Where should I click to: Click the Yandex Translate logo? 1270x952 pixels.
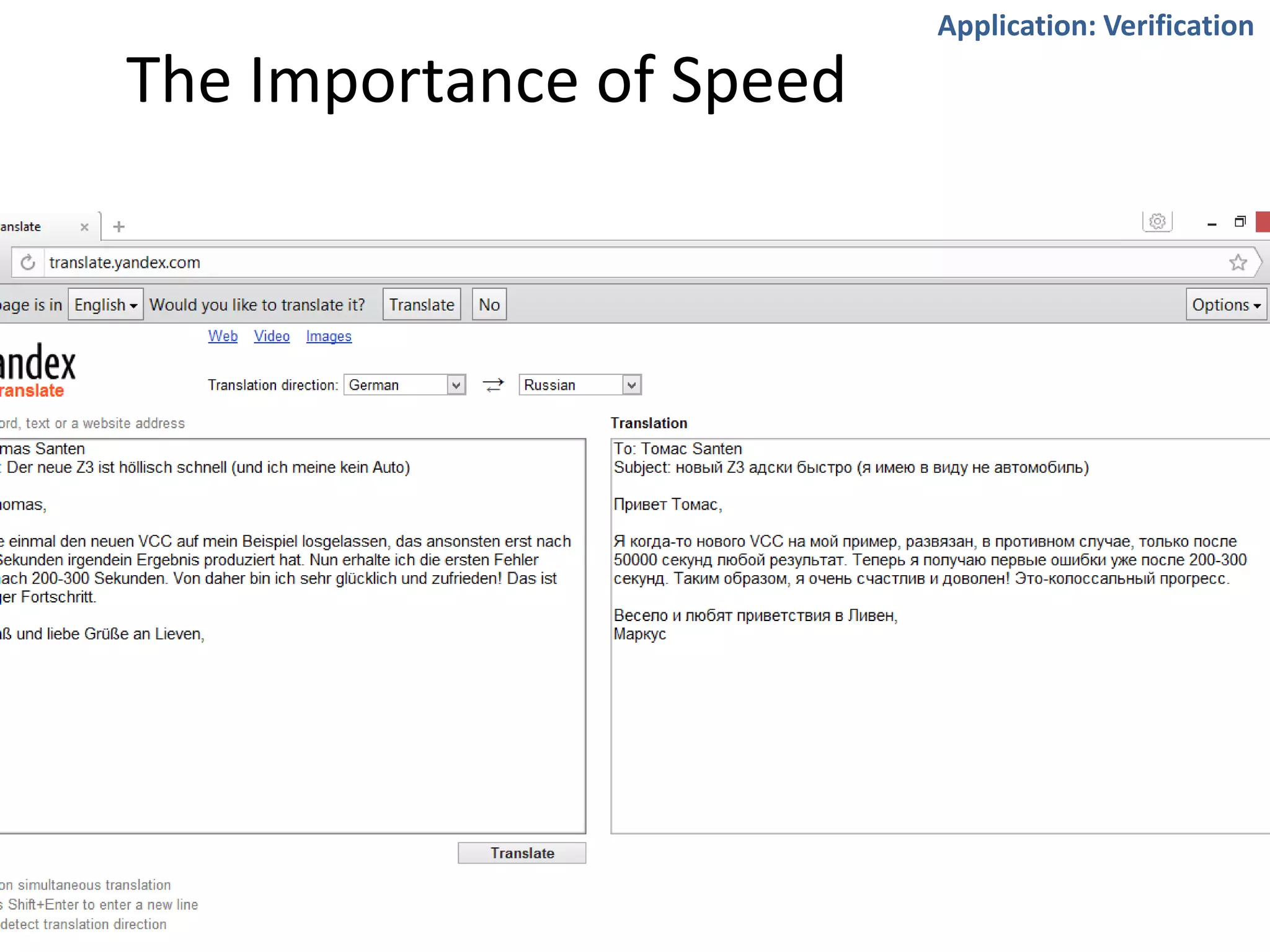(37, 371)
